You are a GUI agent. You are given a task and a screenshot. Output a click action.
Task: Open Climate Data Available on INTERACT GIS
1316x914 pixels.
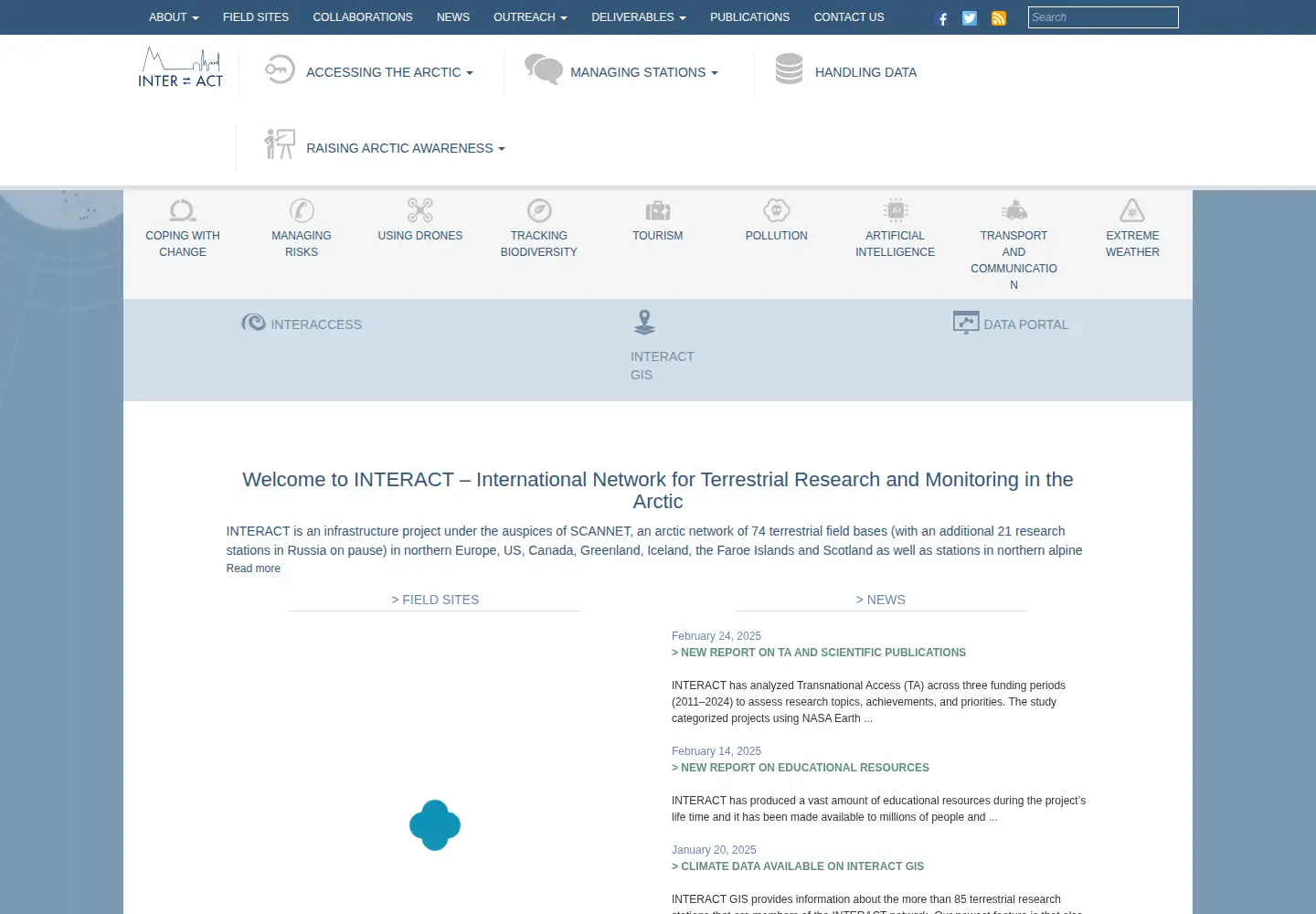pyautogui.click(x=798, y=866)
